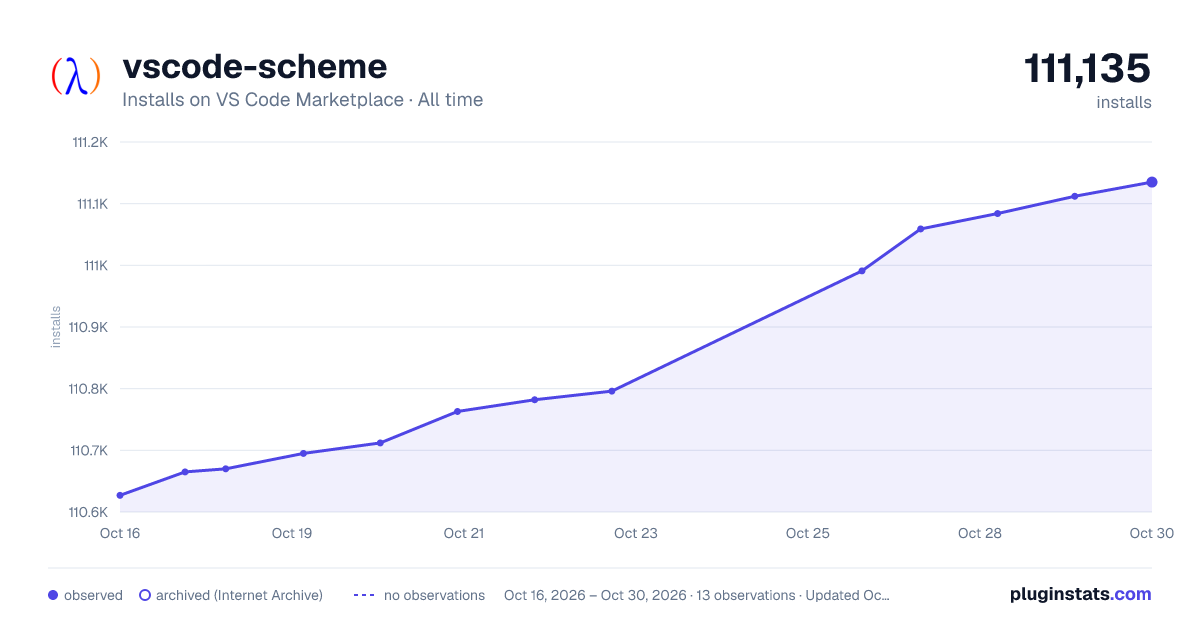Click the 110.7K y-axis label
1200x630 pixels.
(x=88, y=451)
